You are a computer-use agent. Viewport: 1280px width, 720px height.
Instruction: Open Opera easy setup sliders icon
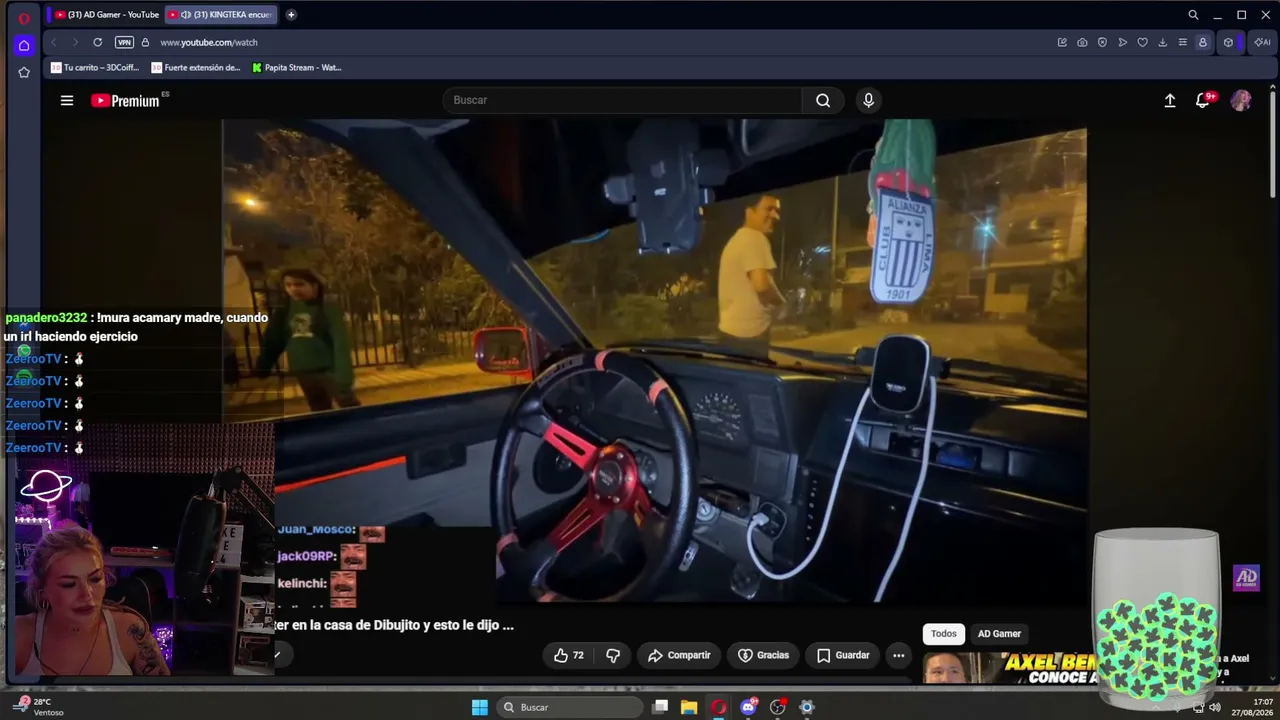pos(1182,42)
